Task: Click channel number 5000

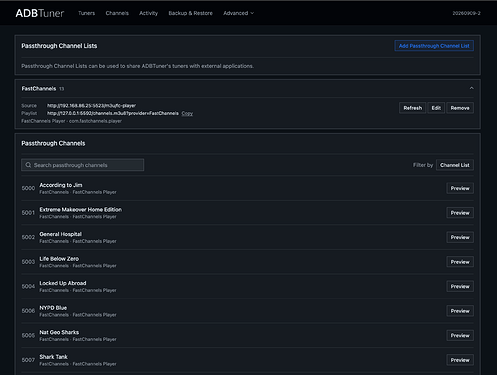Action: point(28,188)
